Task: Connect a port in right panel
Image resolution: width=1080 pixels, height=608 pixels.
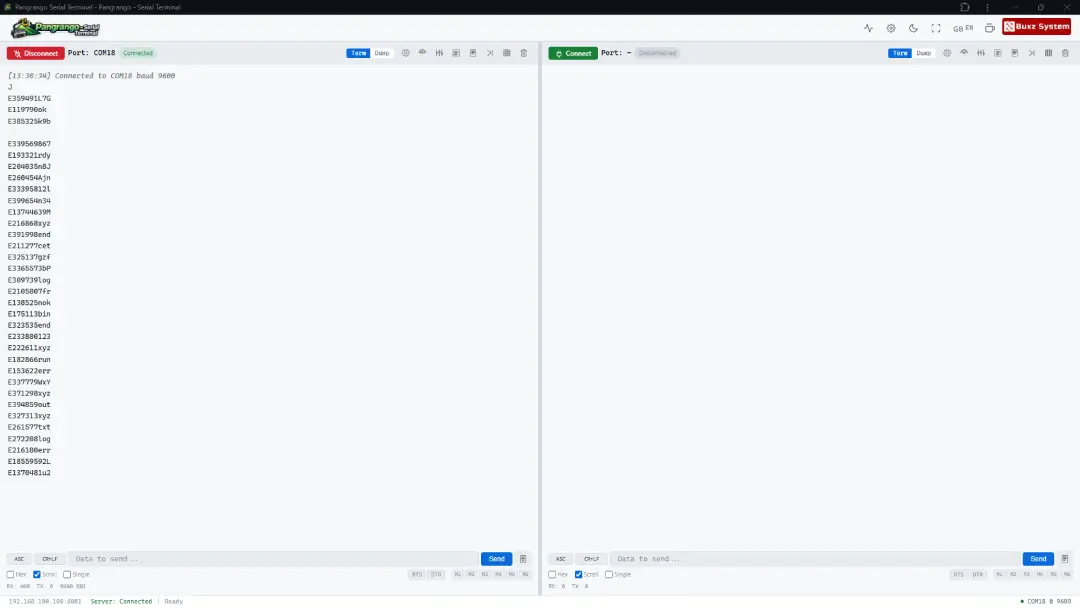Action: click(x=573, y=53)
